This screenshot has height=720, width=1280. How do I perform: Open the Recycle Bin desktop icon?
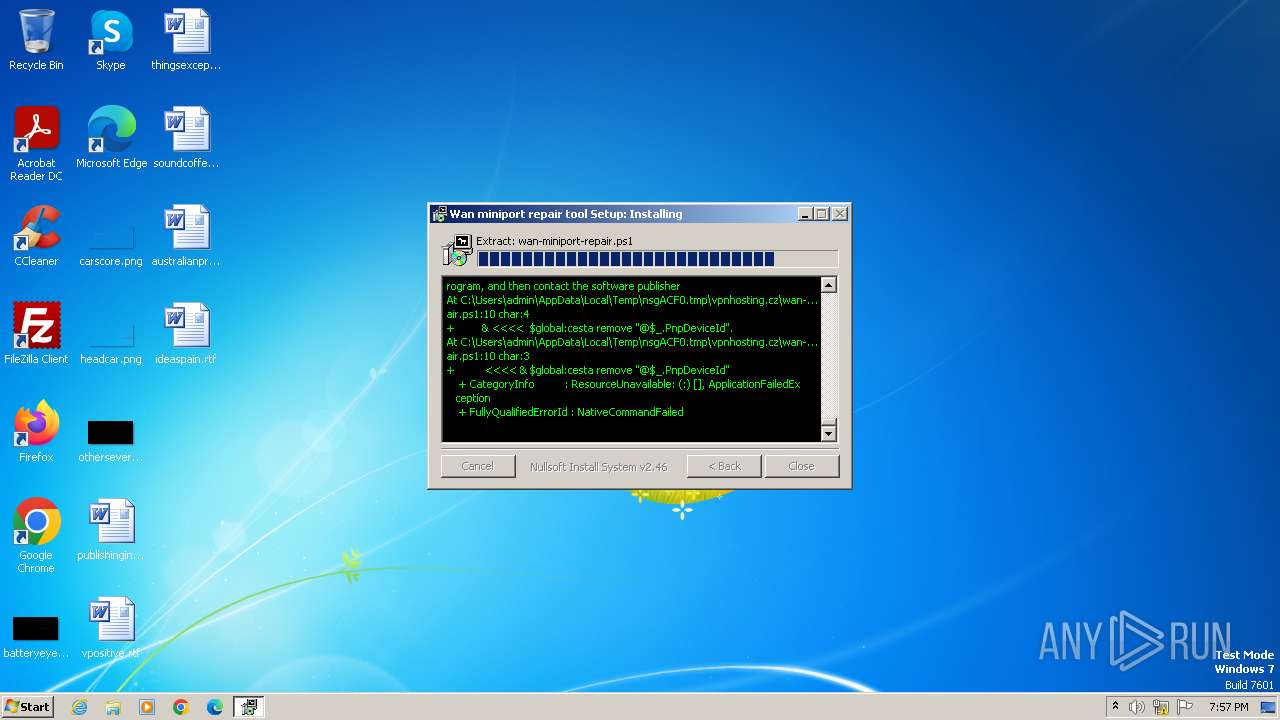coord(36,40)
